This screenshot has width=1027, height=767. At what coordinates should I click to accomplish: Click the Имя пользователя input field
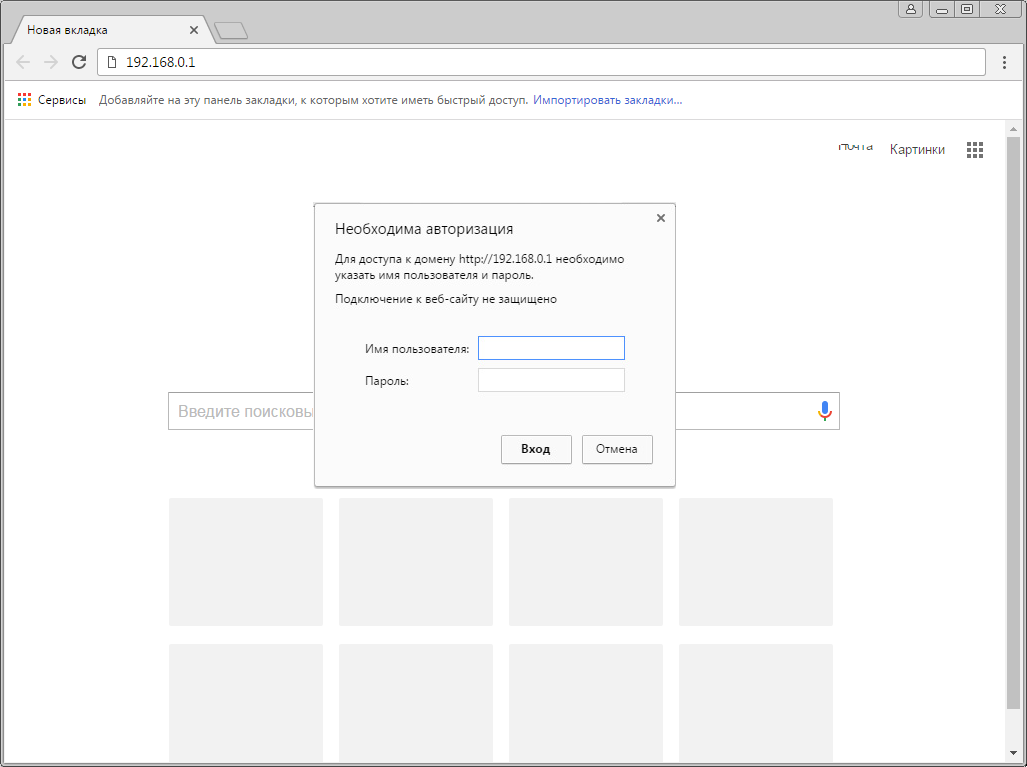pyautogui.click(x=551, y=348)
